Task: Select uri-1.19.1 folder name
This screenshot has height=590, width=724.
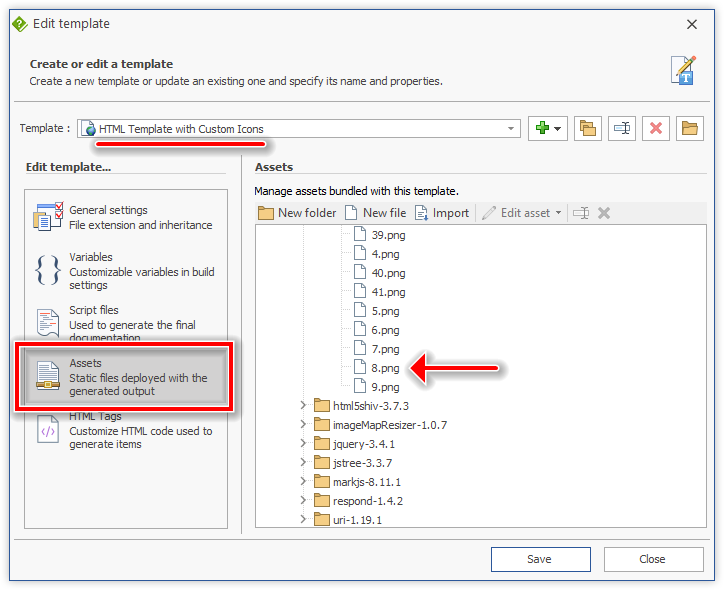Action: point(357,520)
